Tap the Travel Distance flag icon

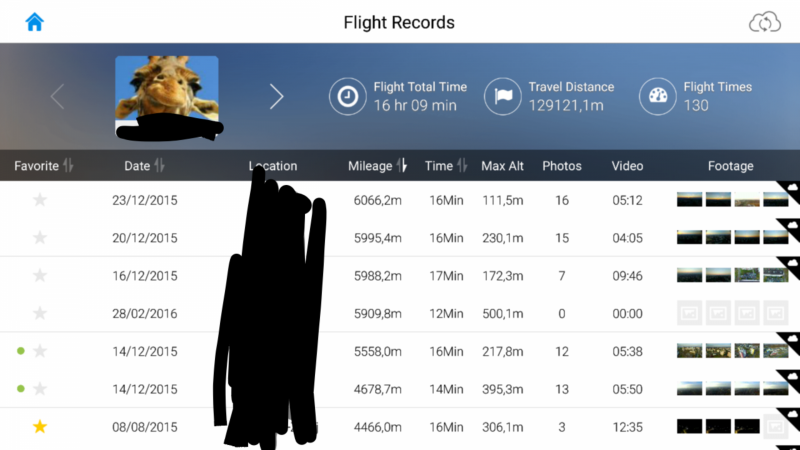click(x=502, y=96)
